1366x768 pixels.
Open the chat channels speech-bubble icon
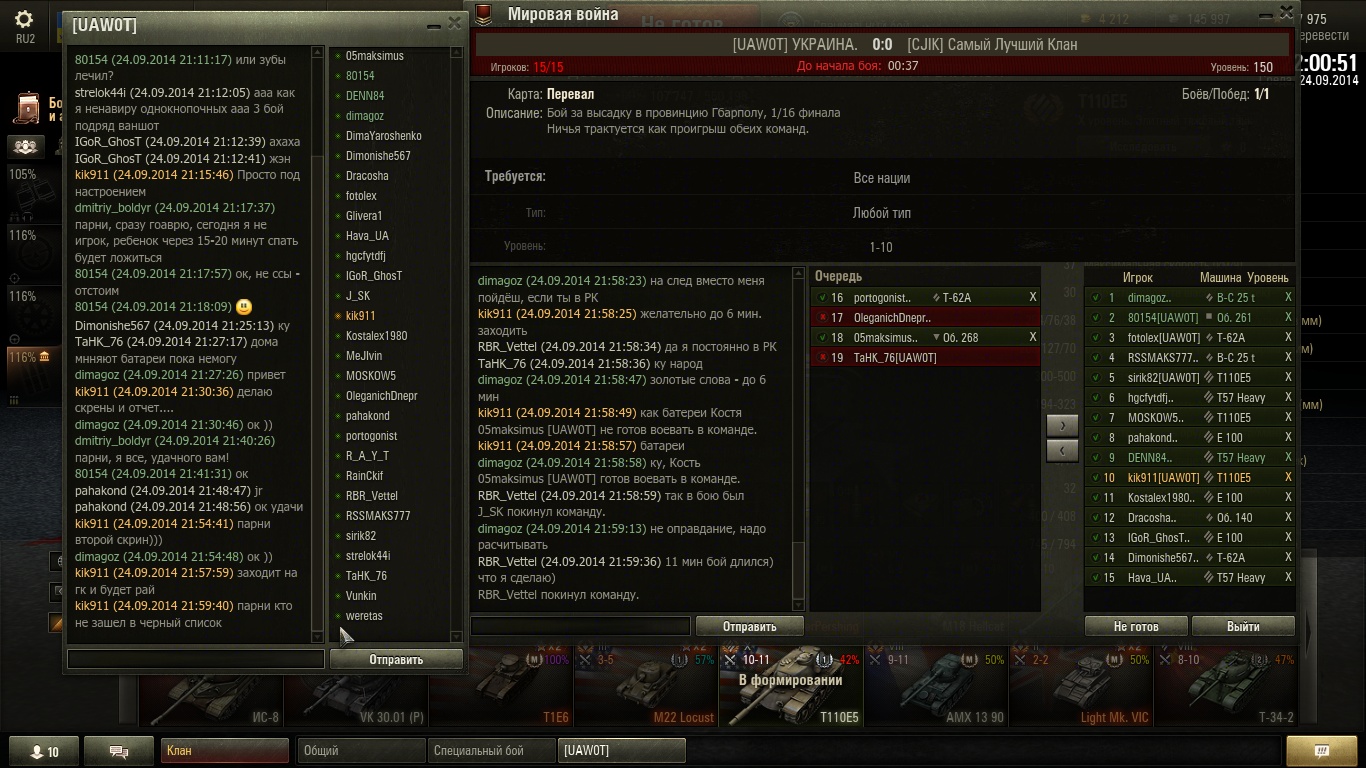click(118, 751)
